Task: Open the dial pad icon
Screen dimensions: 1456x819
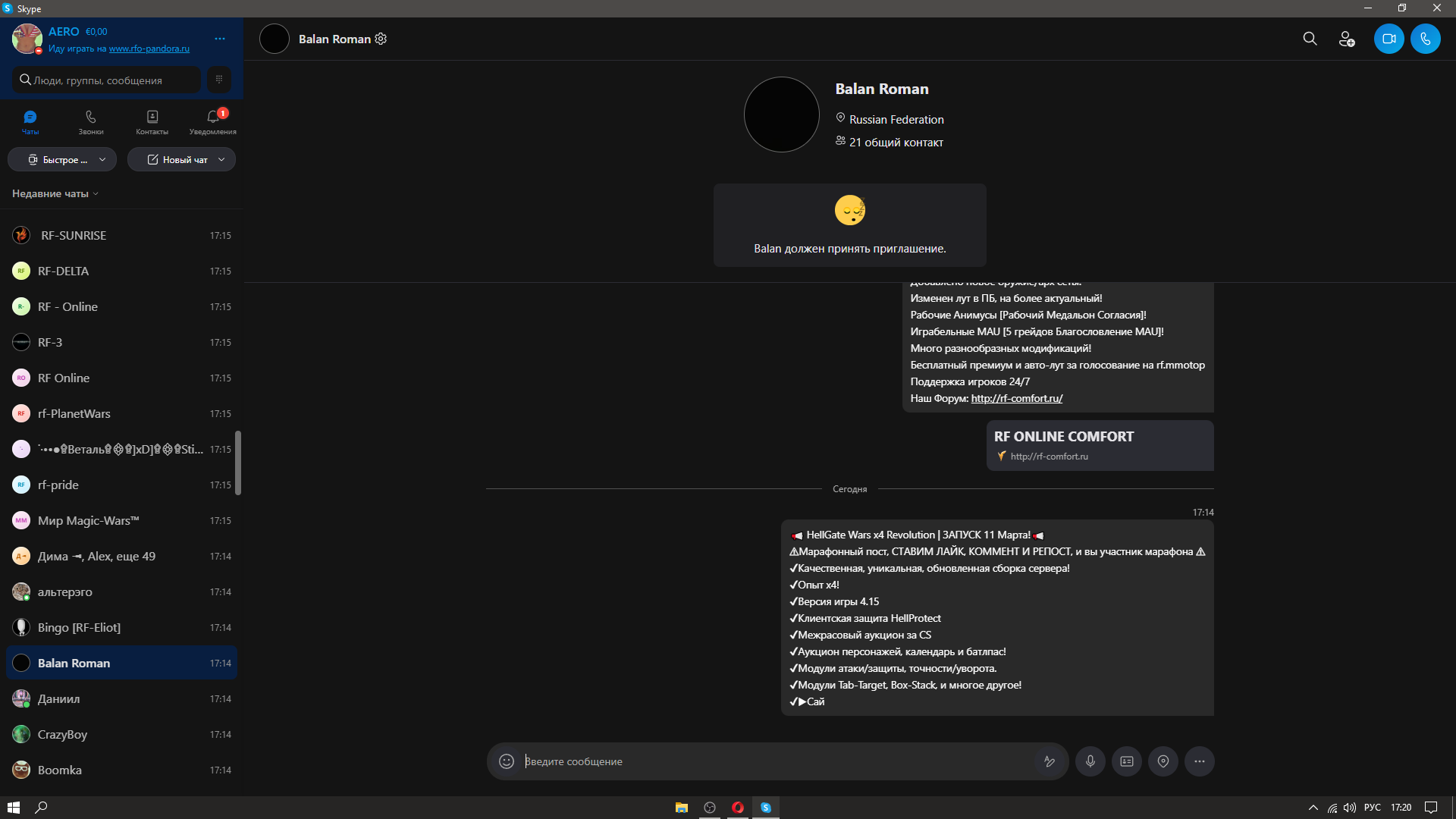Action: click(219, 80)
